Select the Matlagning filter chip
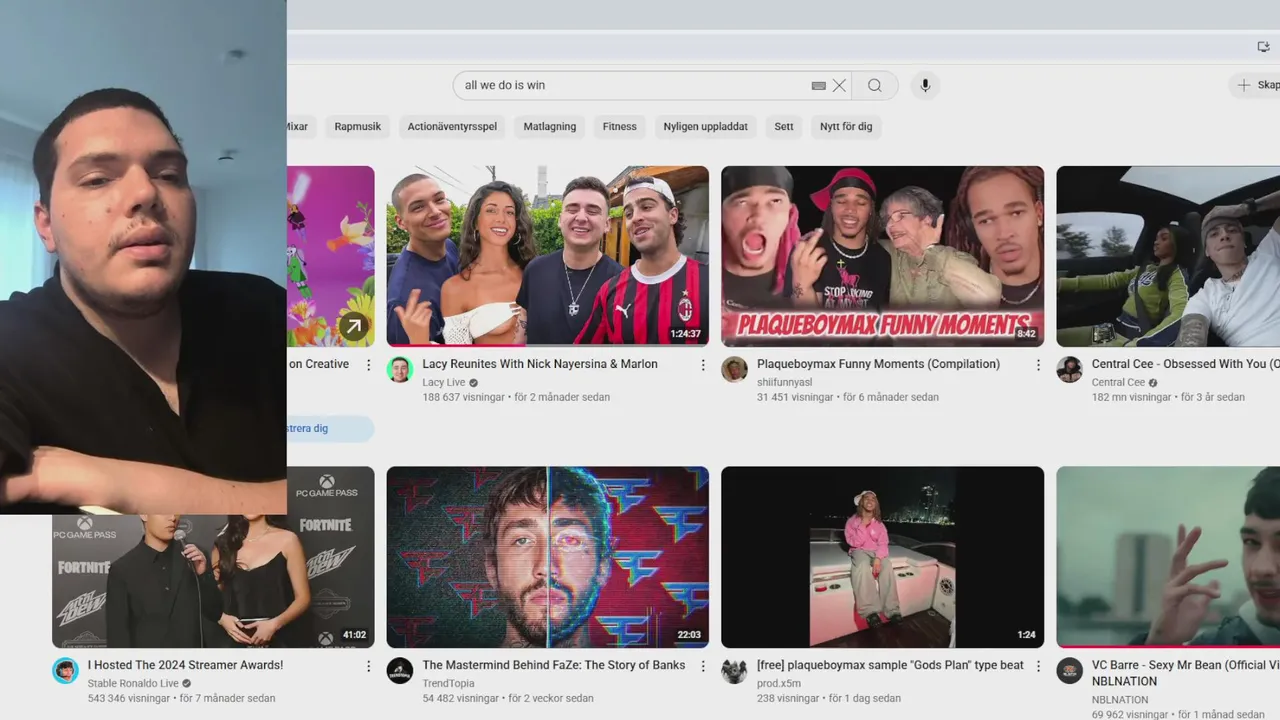1280x720 pixels. point(550,127)
